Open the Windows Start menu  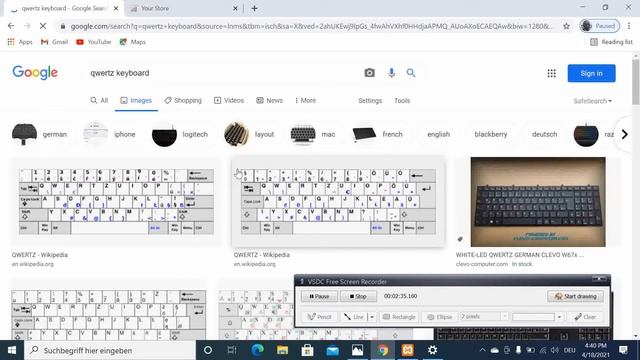[12, 350]
